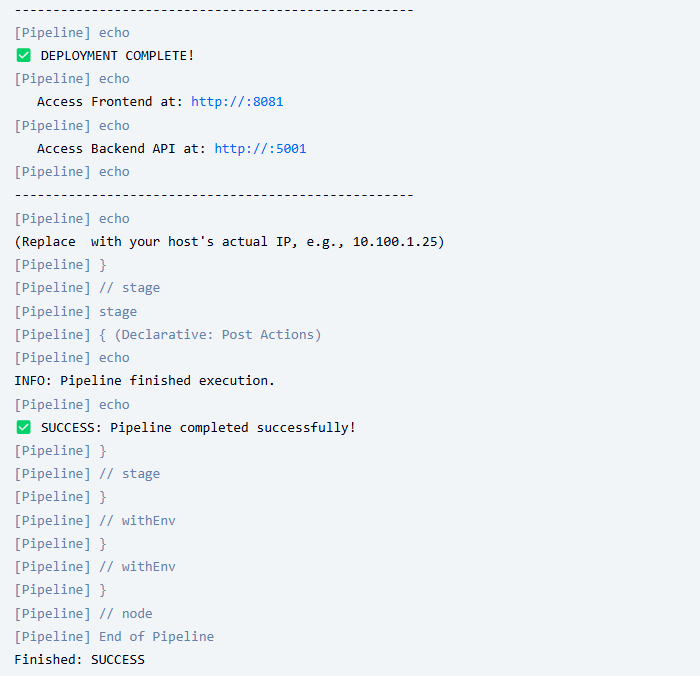The width and height of the screenshot is (700, 676).
Task: Click dashed separator below Backend API line
Action: (x=214, y=195)
